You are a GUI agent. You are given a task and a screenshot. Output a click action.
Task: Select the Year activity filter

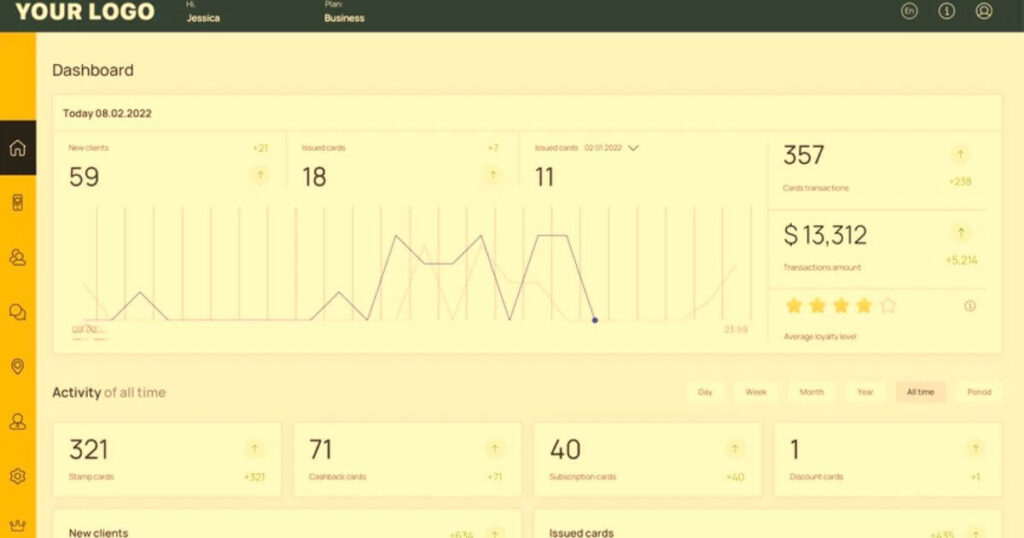coord(865,392)
